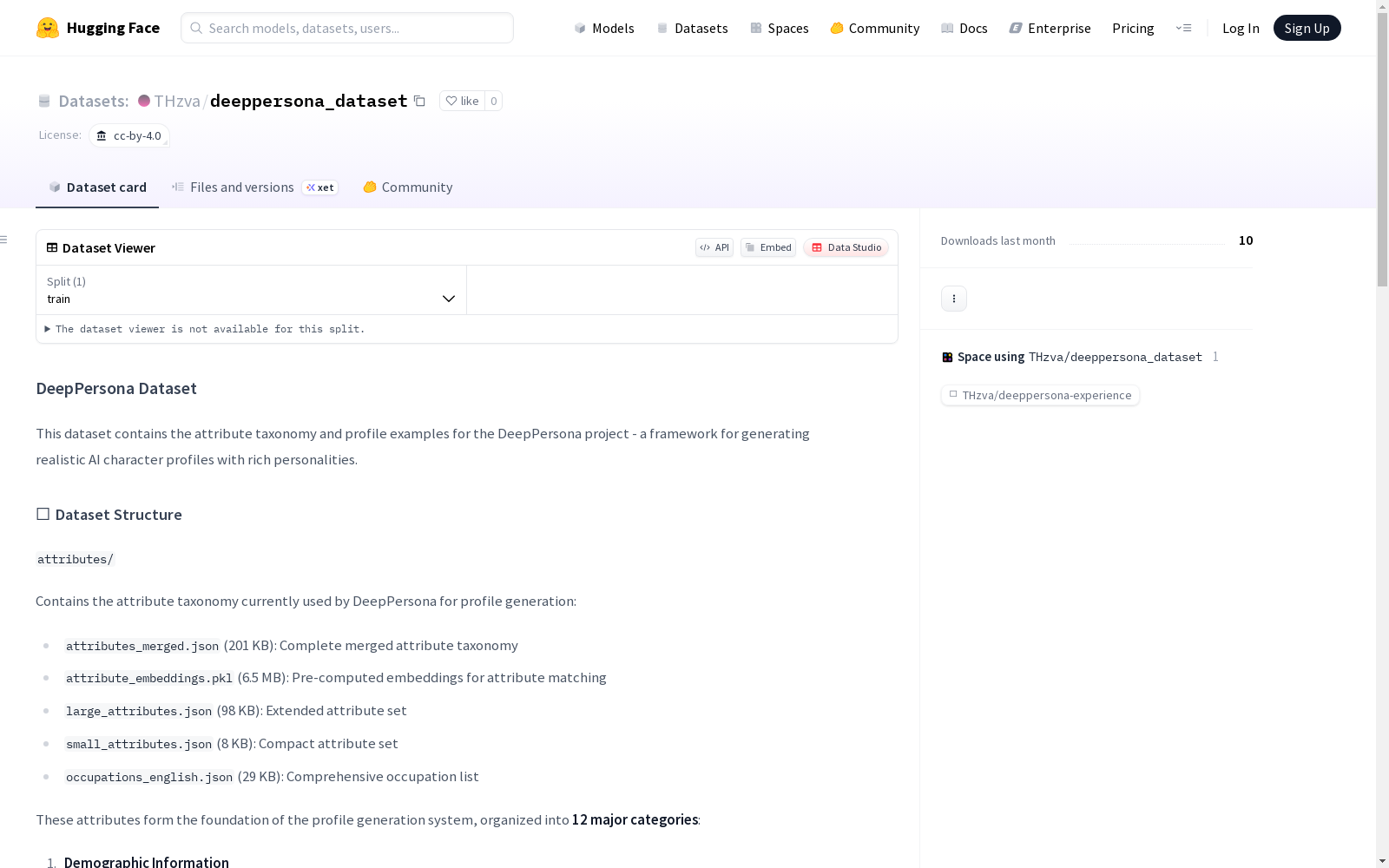Open the navigation more-menu icon
1389x868 pixels.
tap(1183, 28)
